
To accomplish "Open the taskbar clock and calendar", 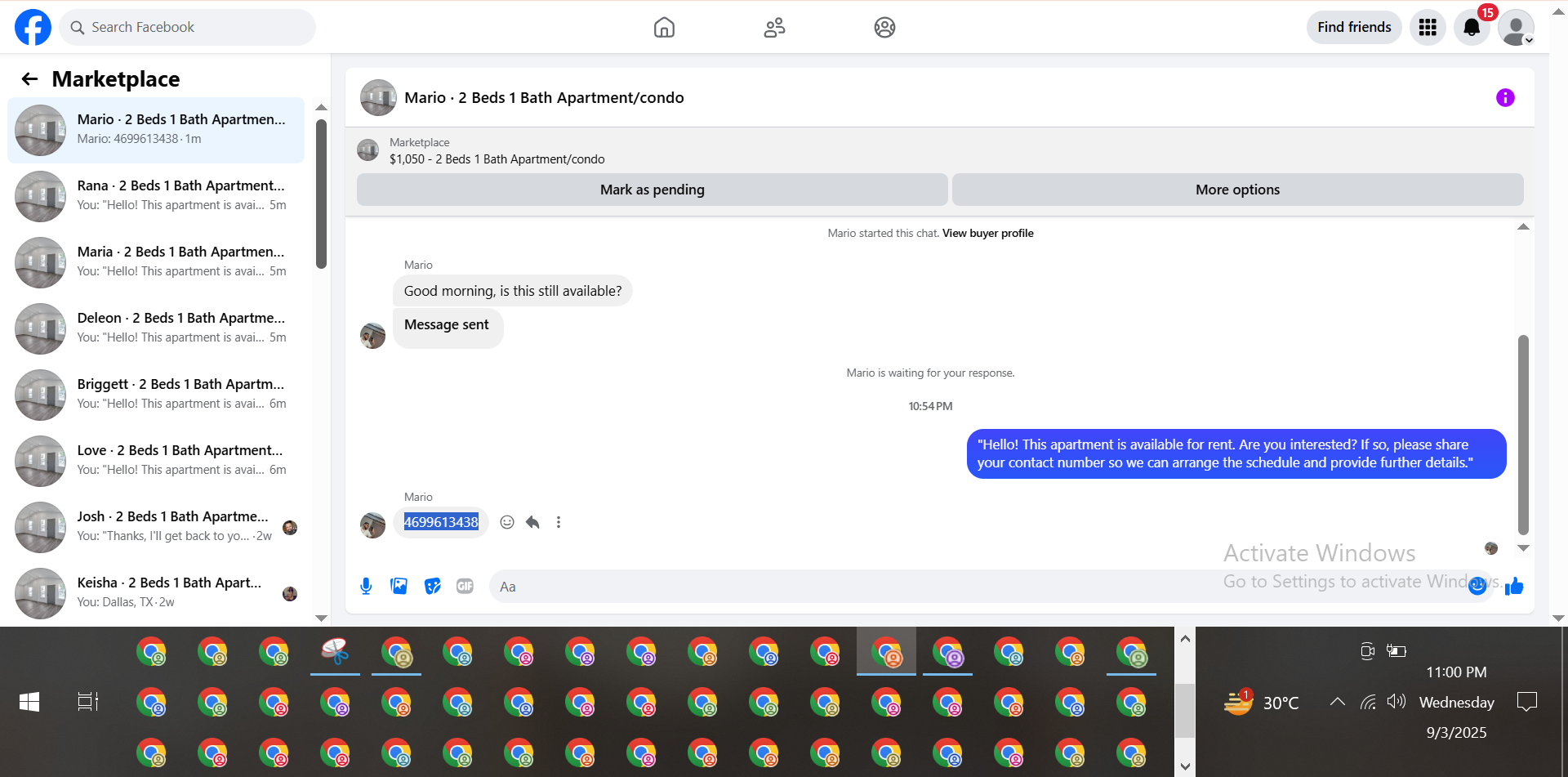I will coord(1457,702).
